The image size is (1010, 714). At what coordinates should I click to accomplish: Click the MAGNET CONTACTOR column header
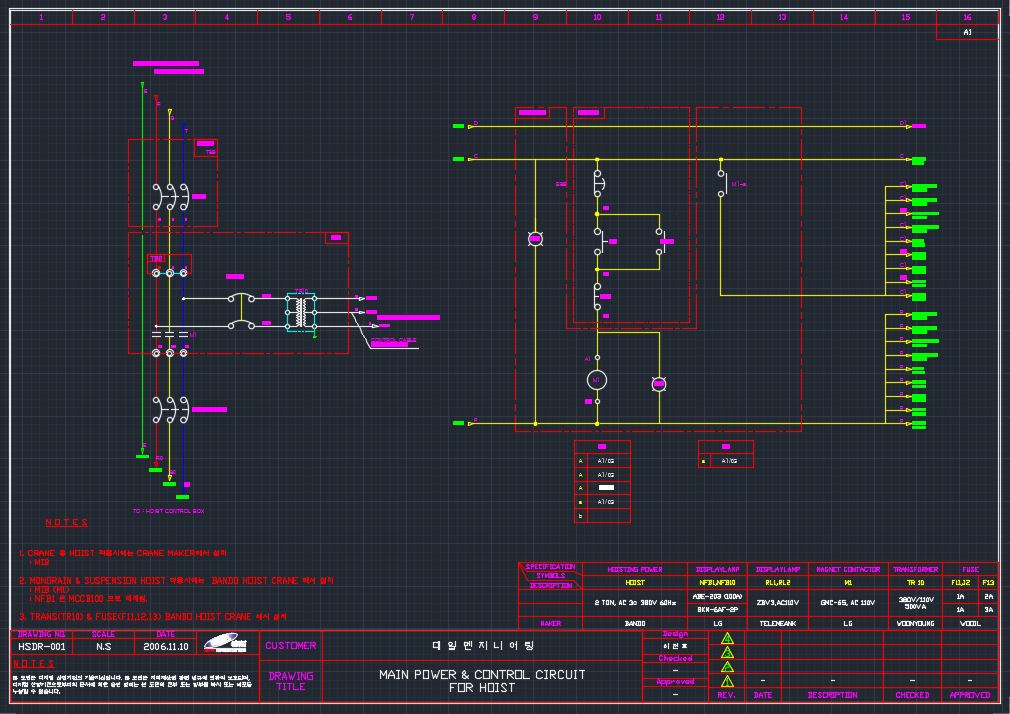848,569
